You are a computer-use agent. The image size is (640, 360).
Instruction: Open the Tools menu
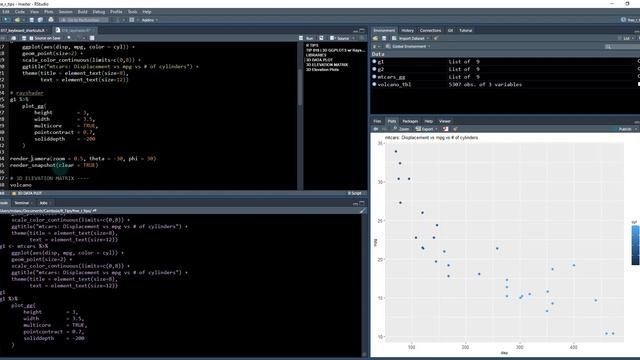point(133,12)
